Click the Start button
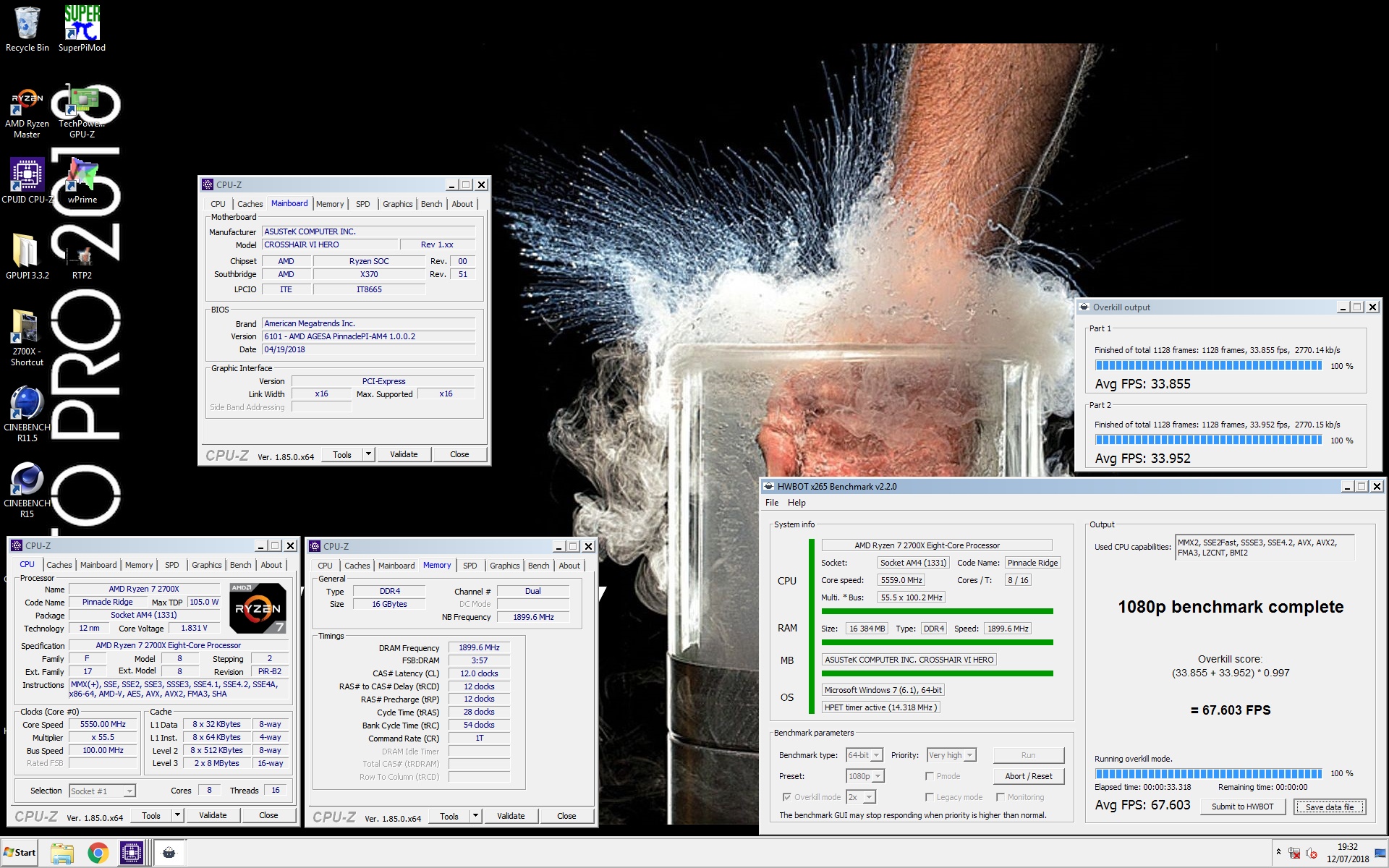 click(20, 853)
